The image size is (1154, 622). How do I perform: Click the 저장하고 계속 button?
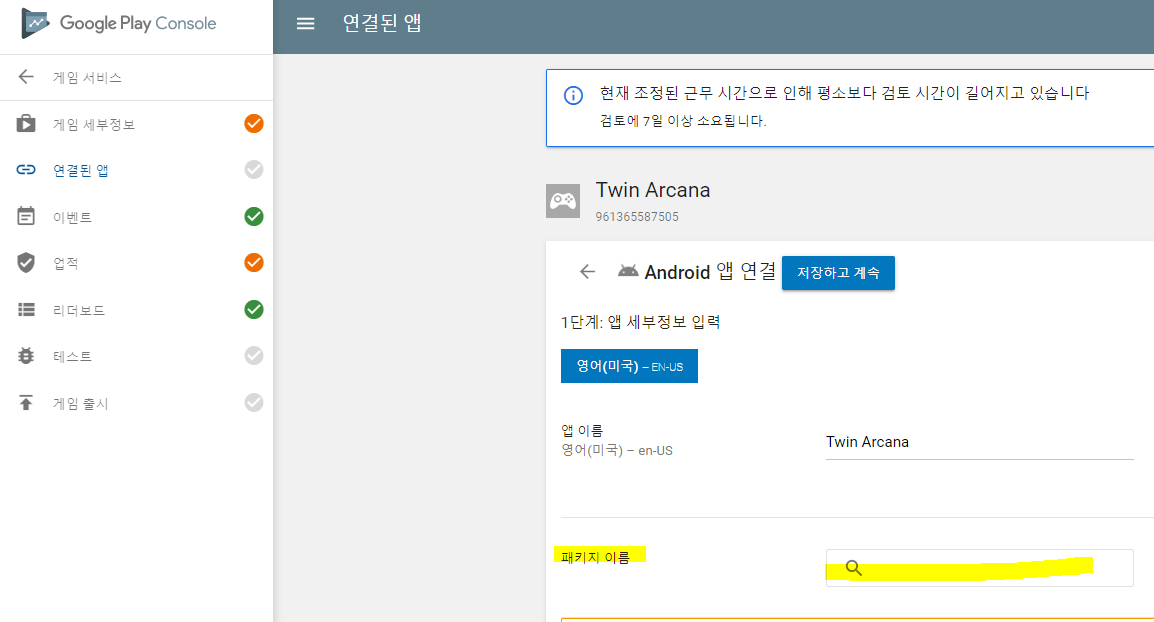click(838, 272)
